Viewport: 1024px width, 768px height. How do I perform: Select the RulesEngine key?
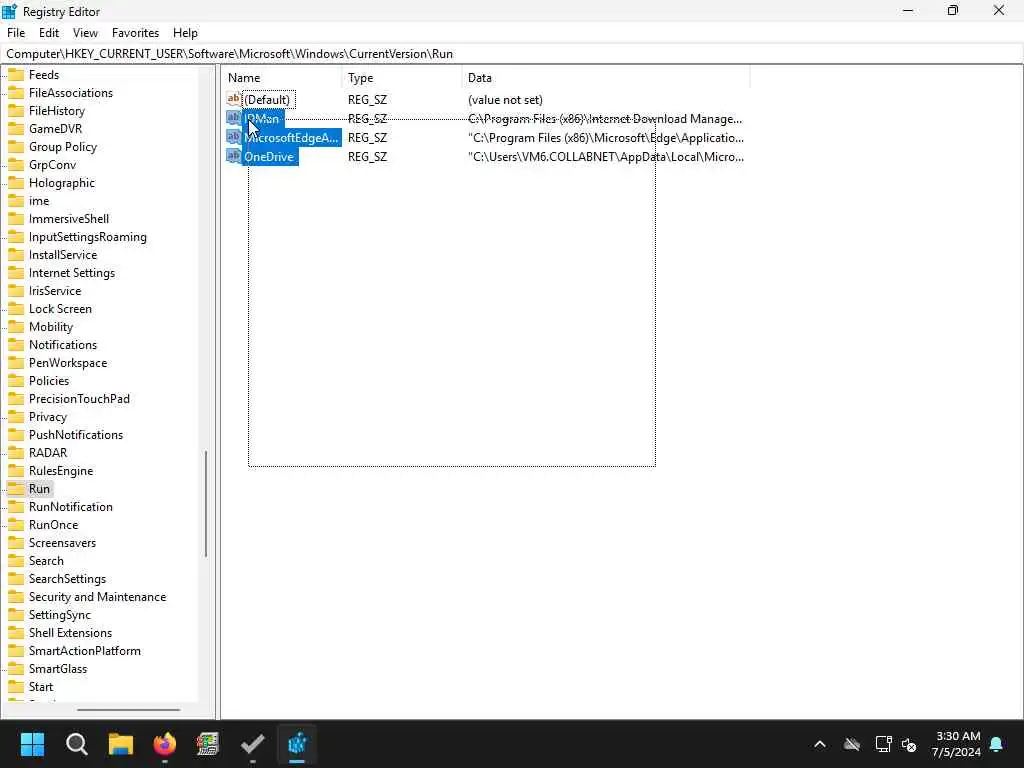tap(61, 471)
